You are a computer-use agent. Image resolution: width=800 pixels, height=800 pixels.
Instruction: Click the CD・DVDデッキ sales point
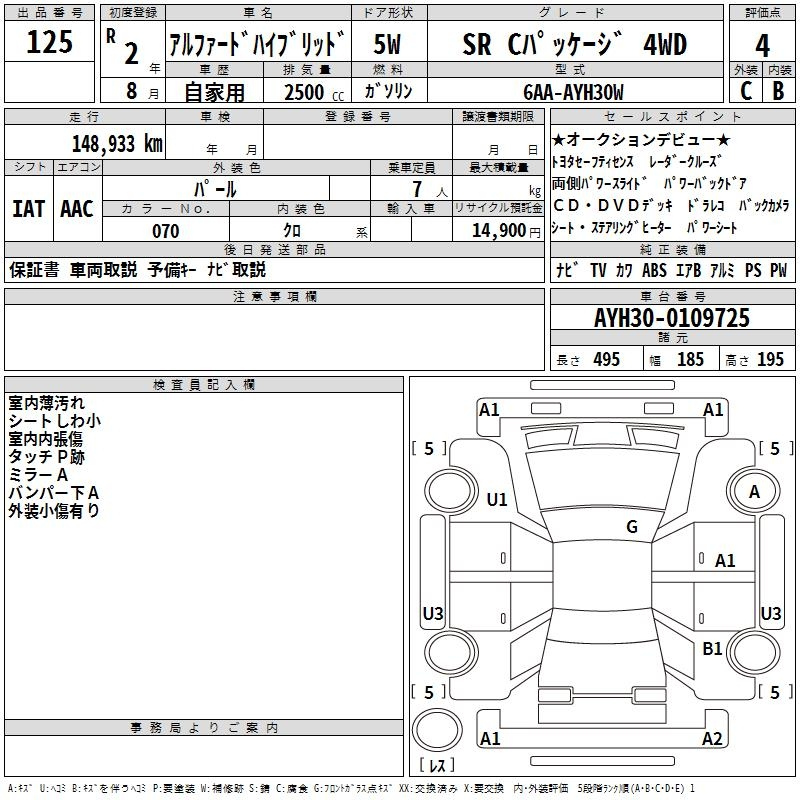pyautogui.click(x=613, y=206)
